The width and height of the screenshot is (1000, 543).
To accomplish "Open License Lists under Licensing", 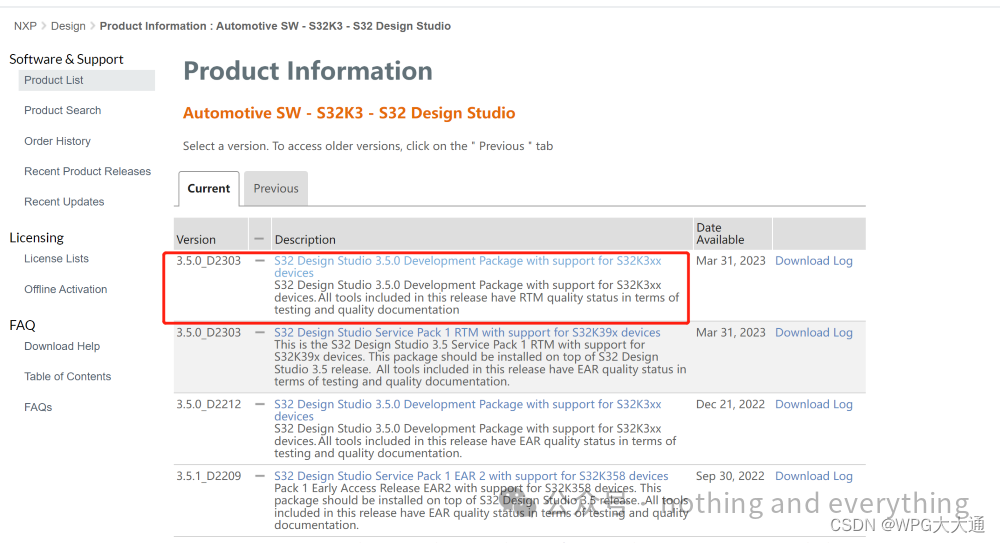I will [x=56, y=258].
